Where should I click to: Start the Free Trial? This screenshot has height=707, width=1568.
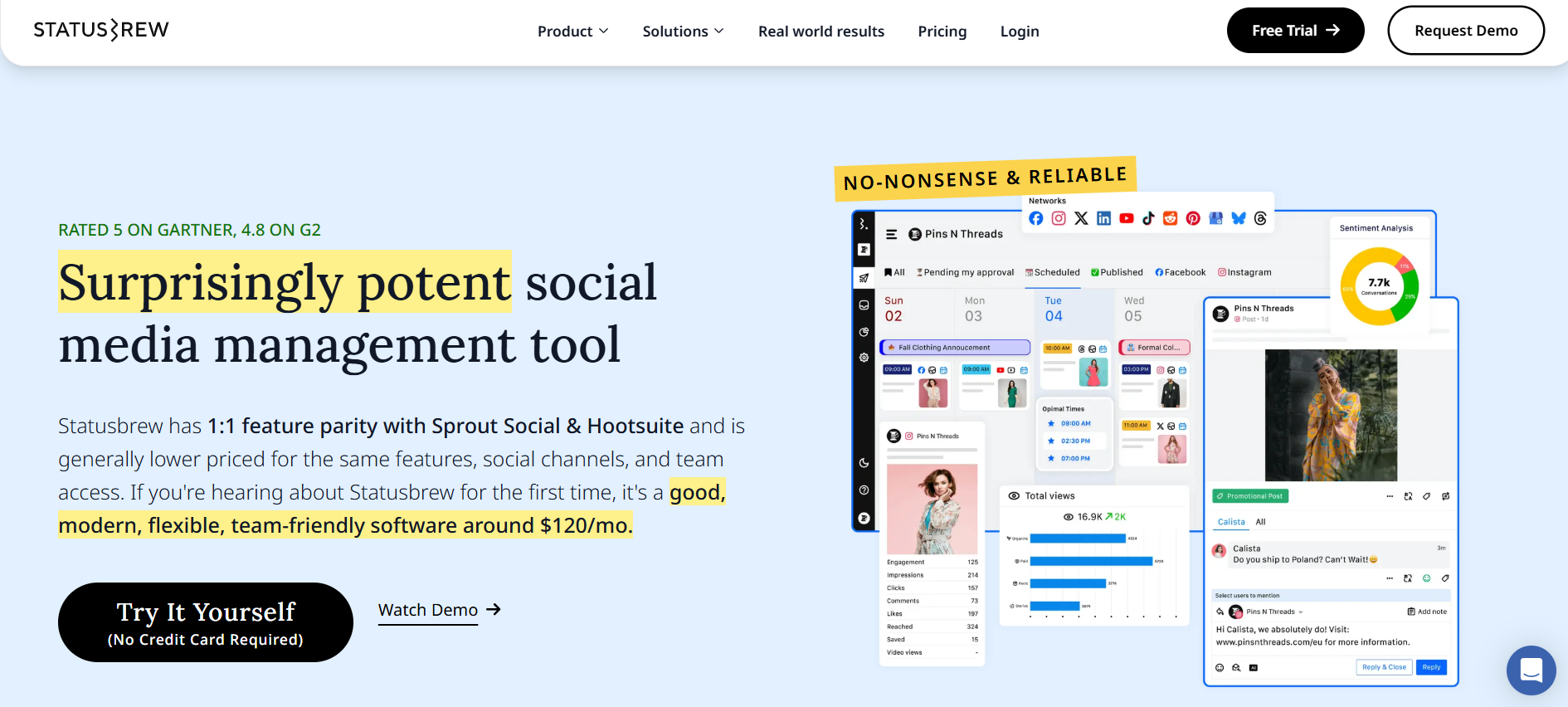(1295, 30)
